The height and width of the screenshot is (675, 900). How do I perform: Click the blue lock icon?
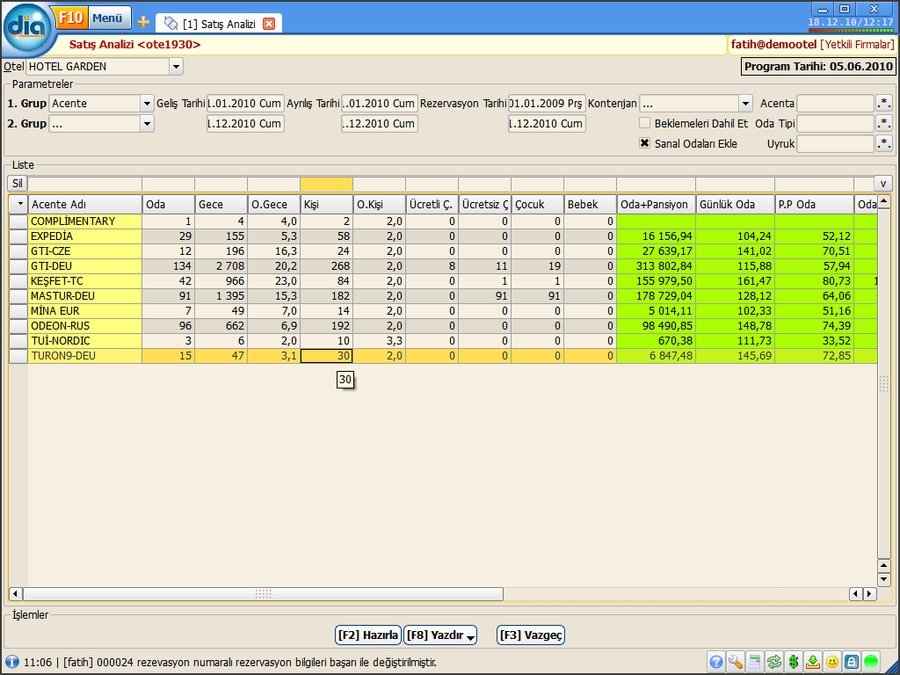[x=852, y=662]
